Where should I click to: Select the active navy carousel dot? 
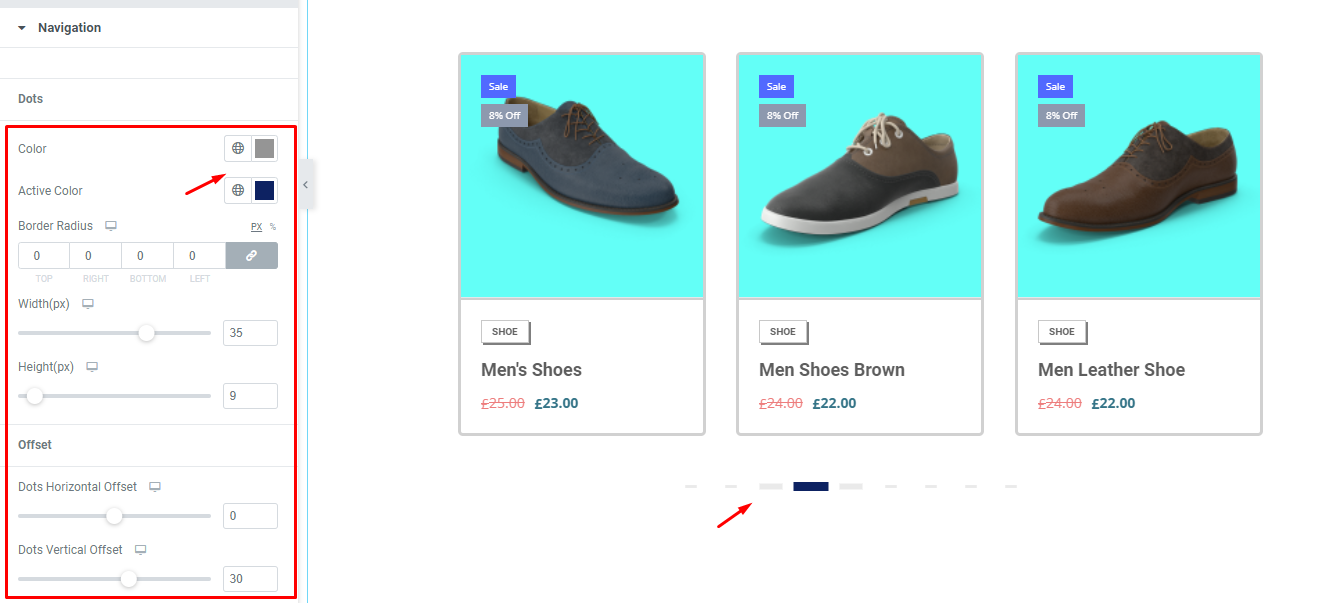point(811,487)
